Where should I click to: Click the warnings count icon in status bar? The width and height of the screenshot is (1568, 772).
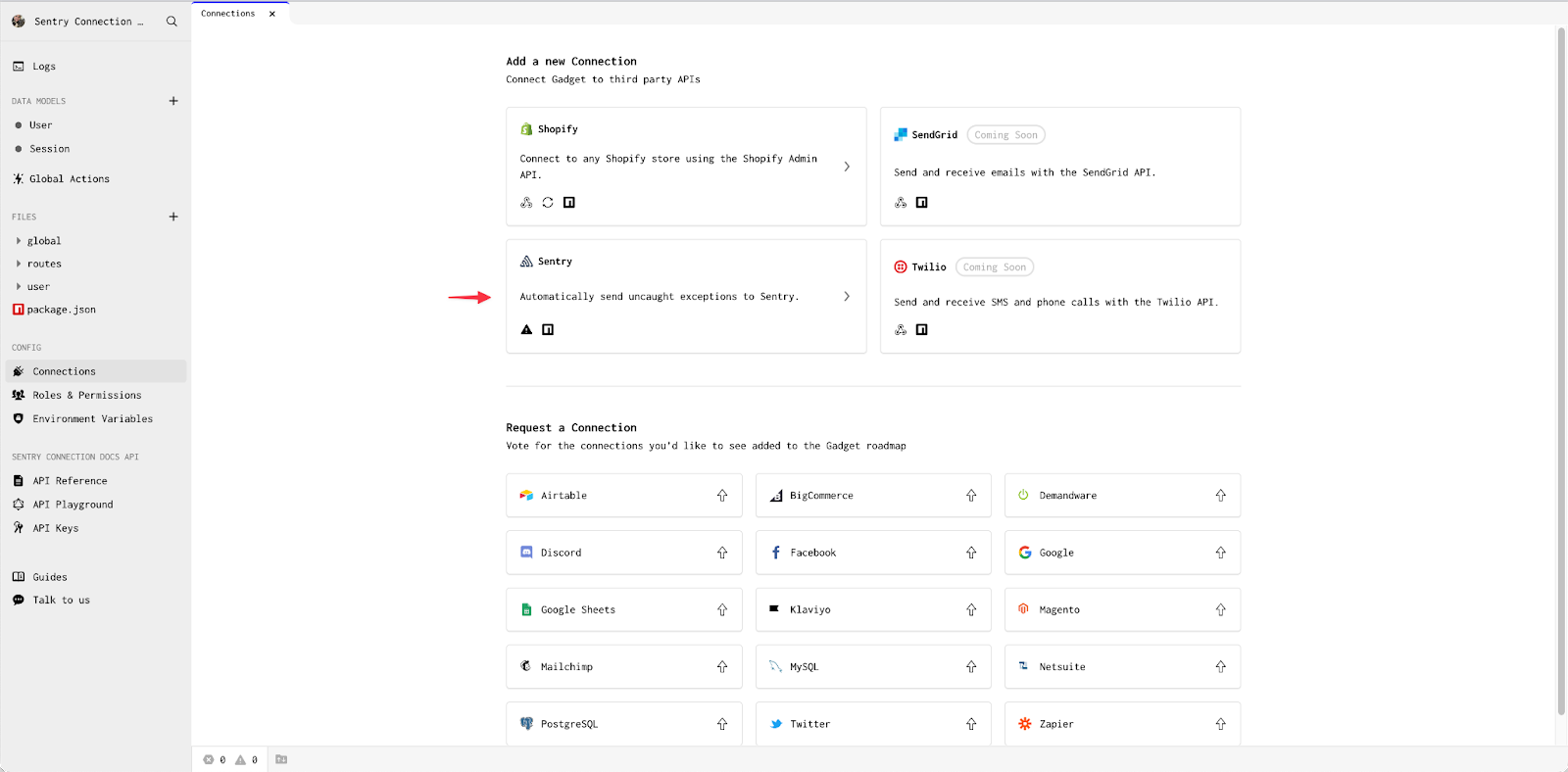tap(241, 759)
